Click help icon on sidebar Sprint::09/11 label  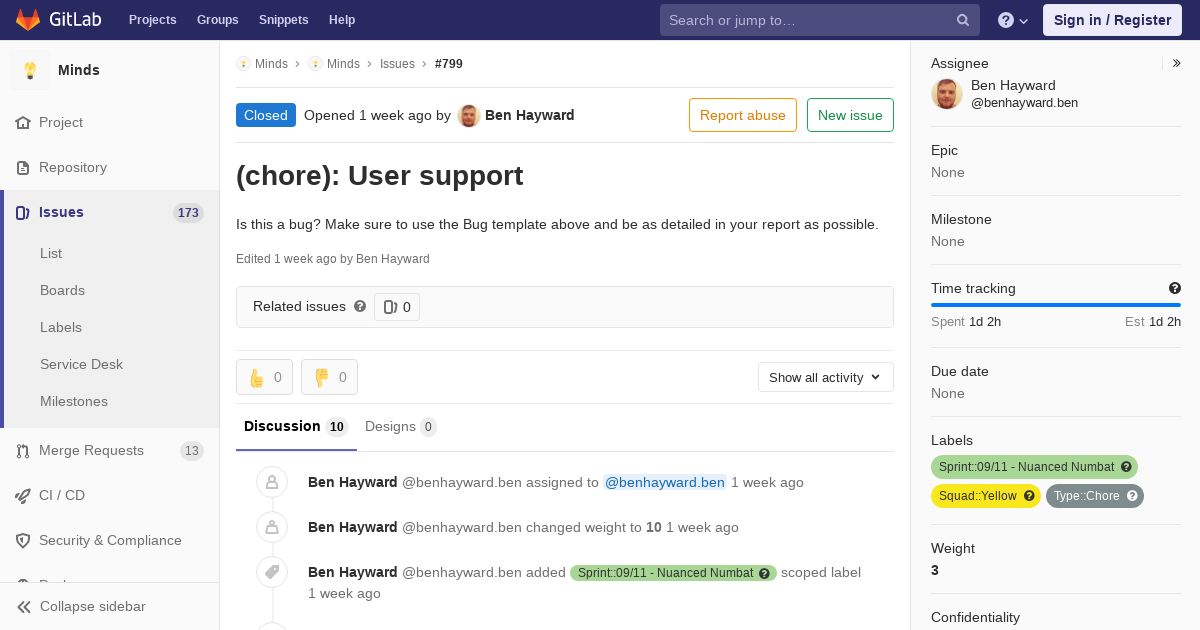(1126, 467)
